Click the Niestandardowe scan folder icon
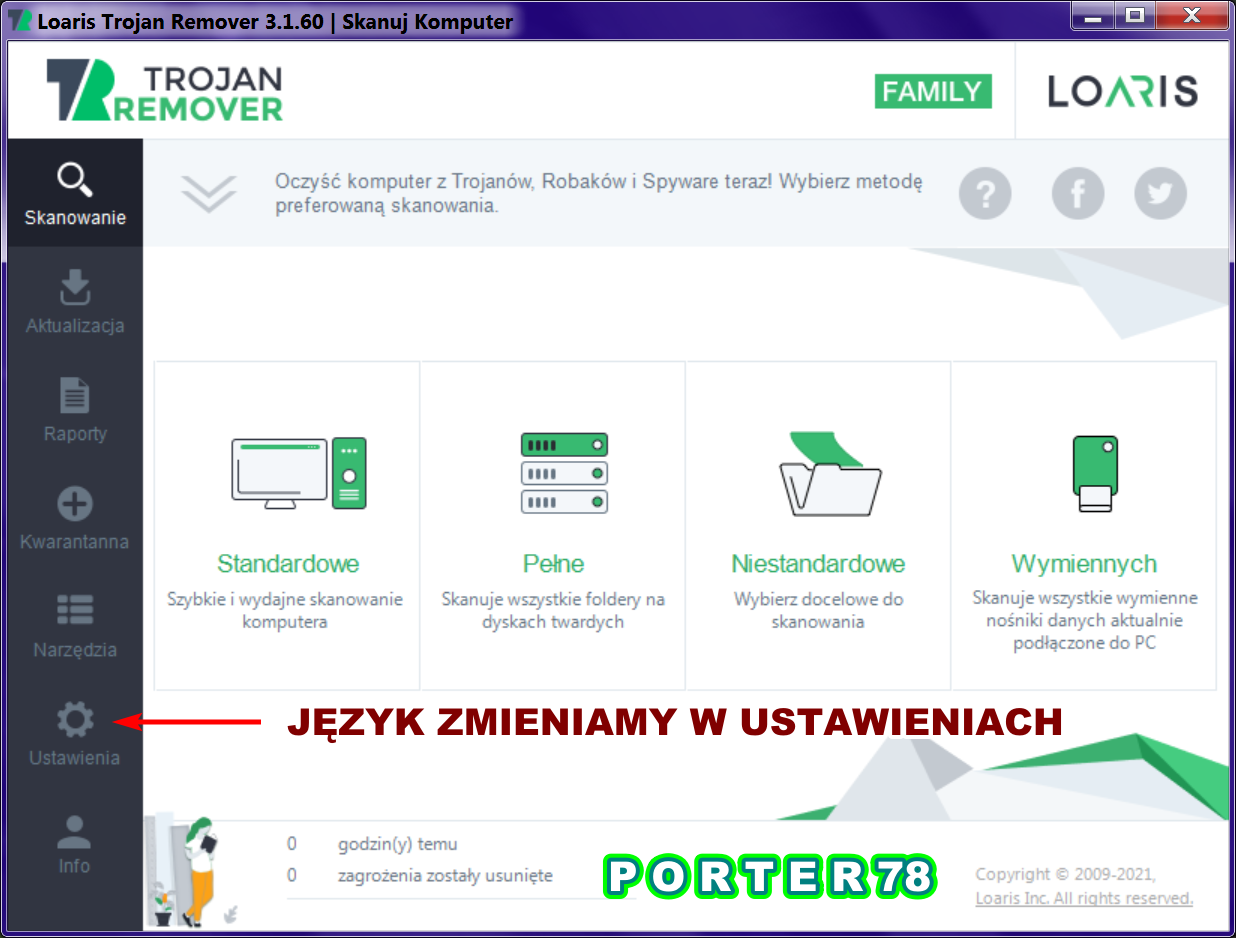 pos(830,473)
